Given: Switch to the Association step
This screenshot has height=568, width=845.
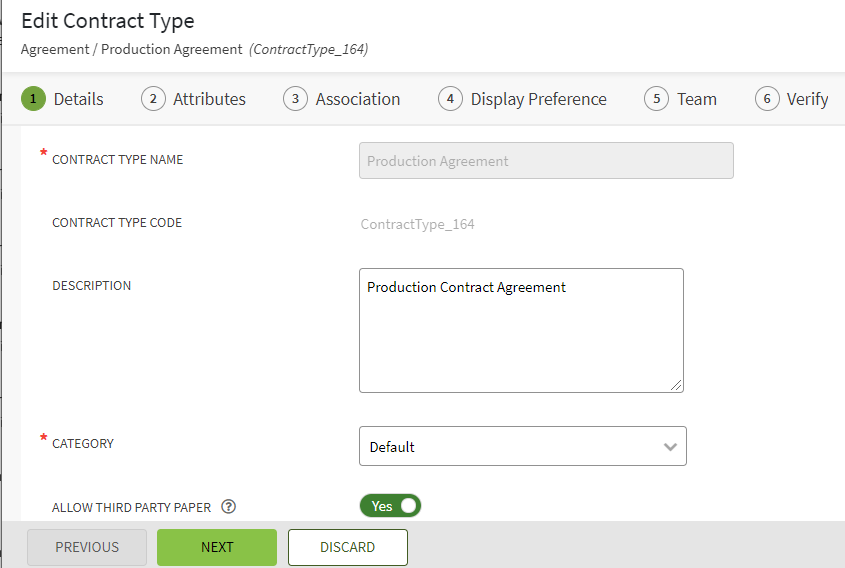Looking at the screenshot, I should click(357, 99).
